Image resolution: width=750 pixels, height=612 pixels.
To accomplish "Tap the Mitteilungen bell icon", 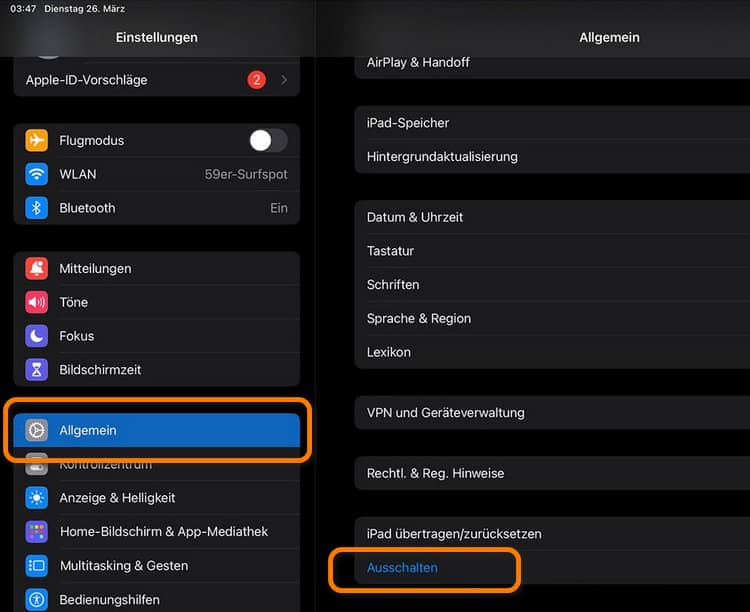I will 36,268.
